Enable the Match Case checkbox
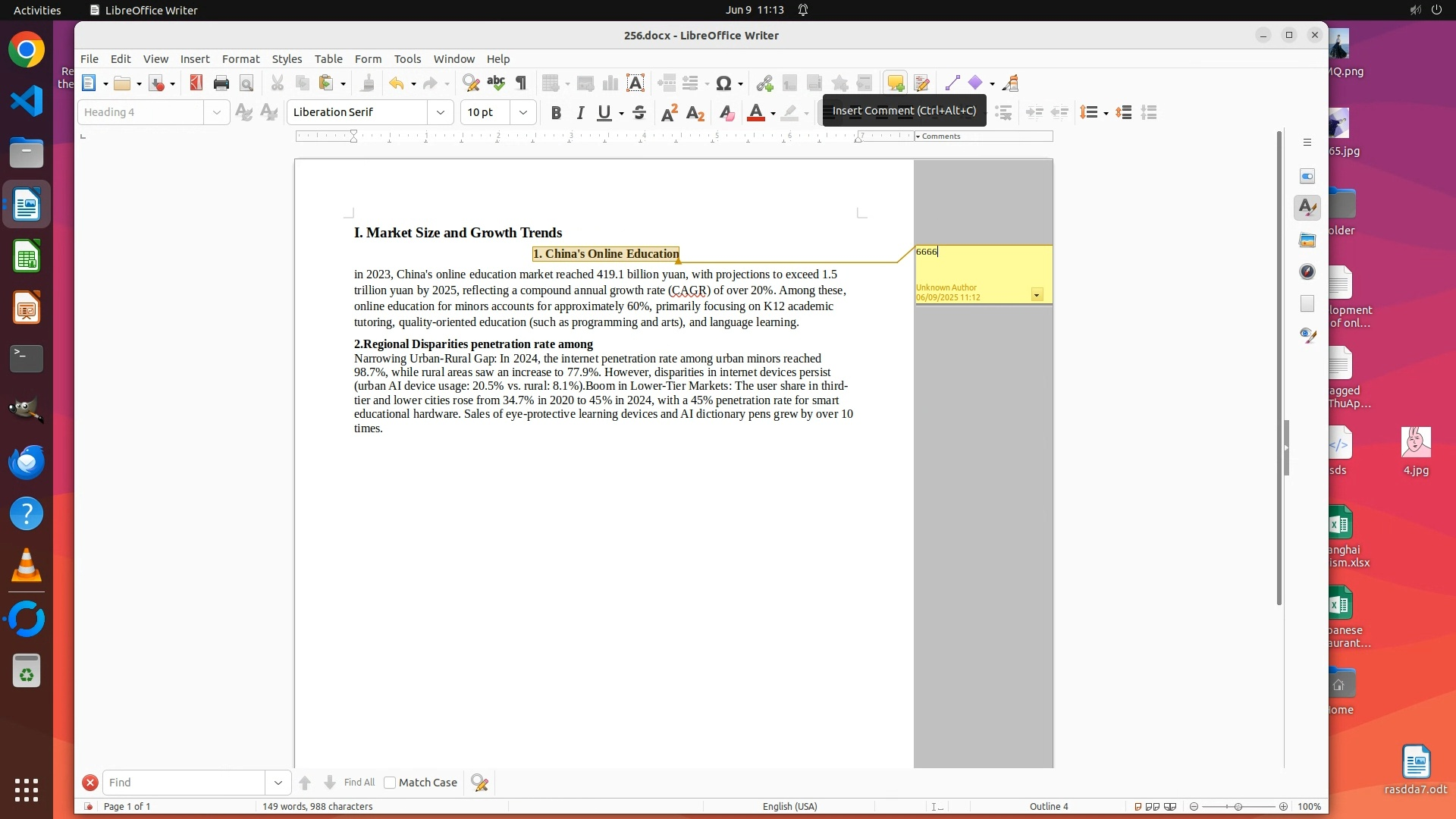 coord(390,783)
